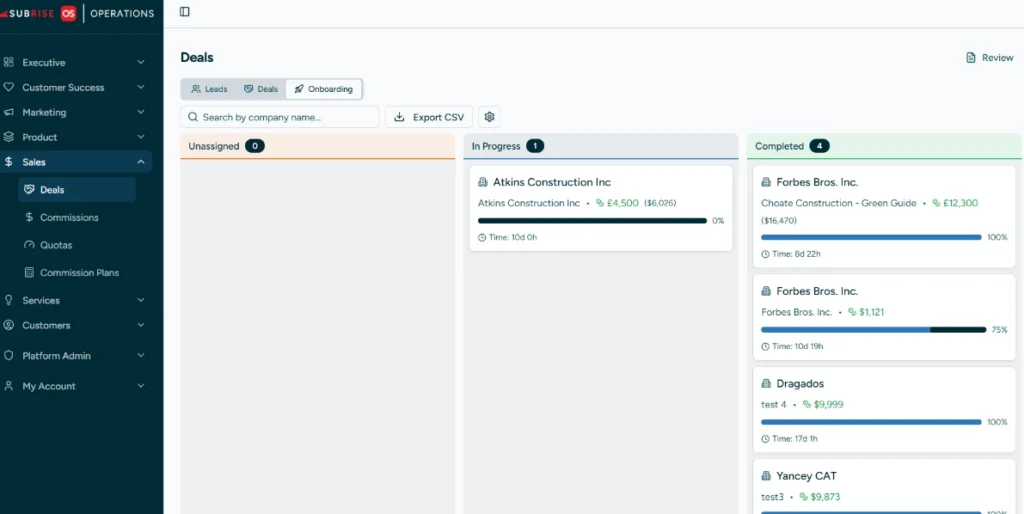Click the sidebar collapse panel icon
Viewport: 1024px width, 514px height.
[184, 12]
